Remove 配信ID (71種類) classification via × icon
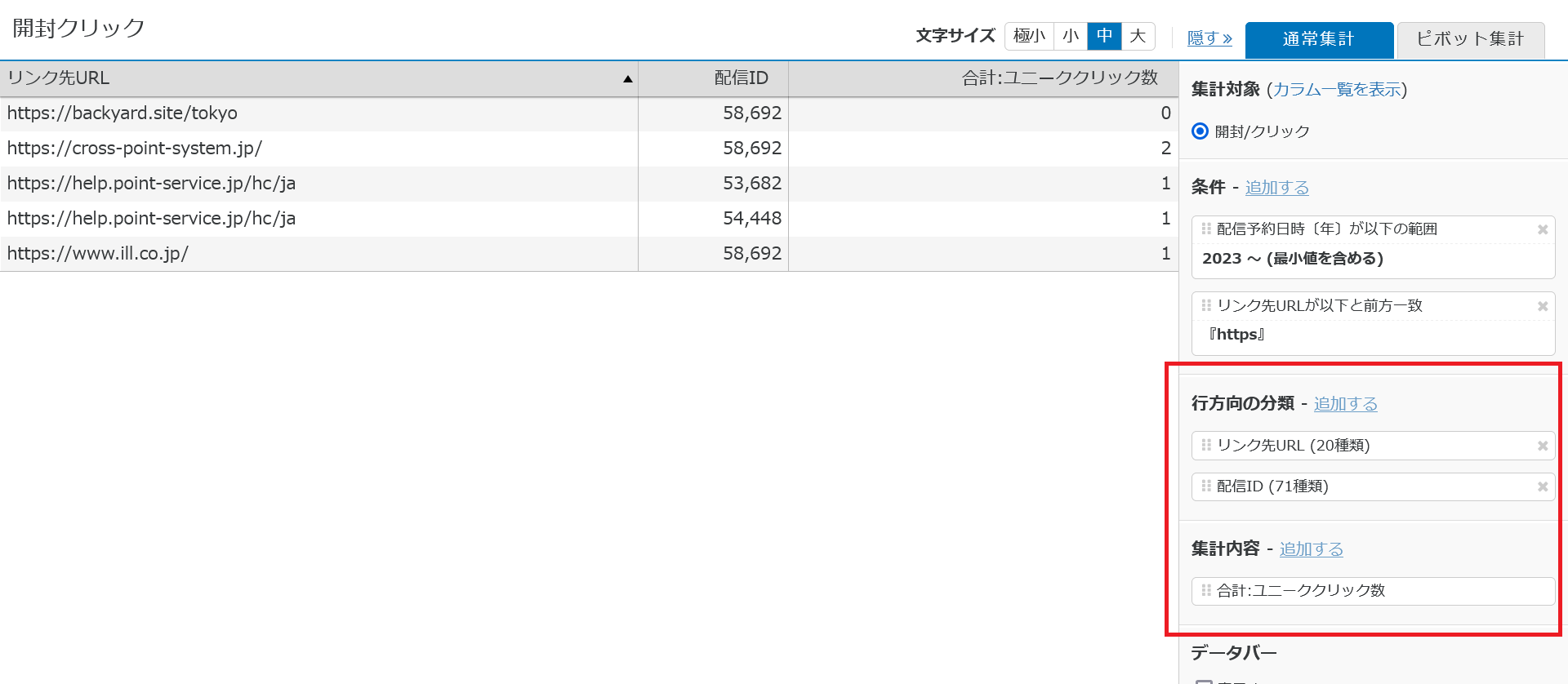 coord(1543,486)
